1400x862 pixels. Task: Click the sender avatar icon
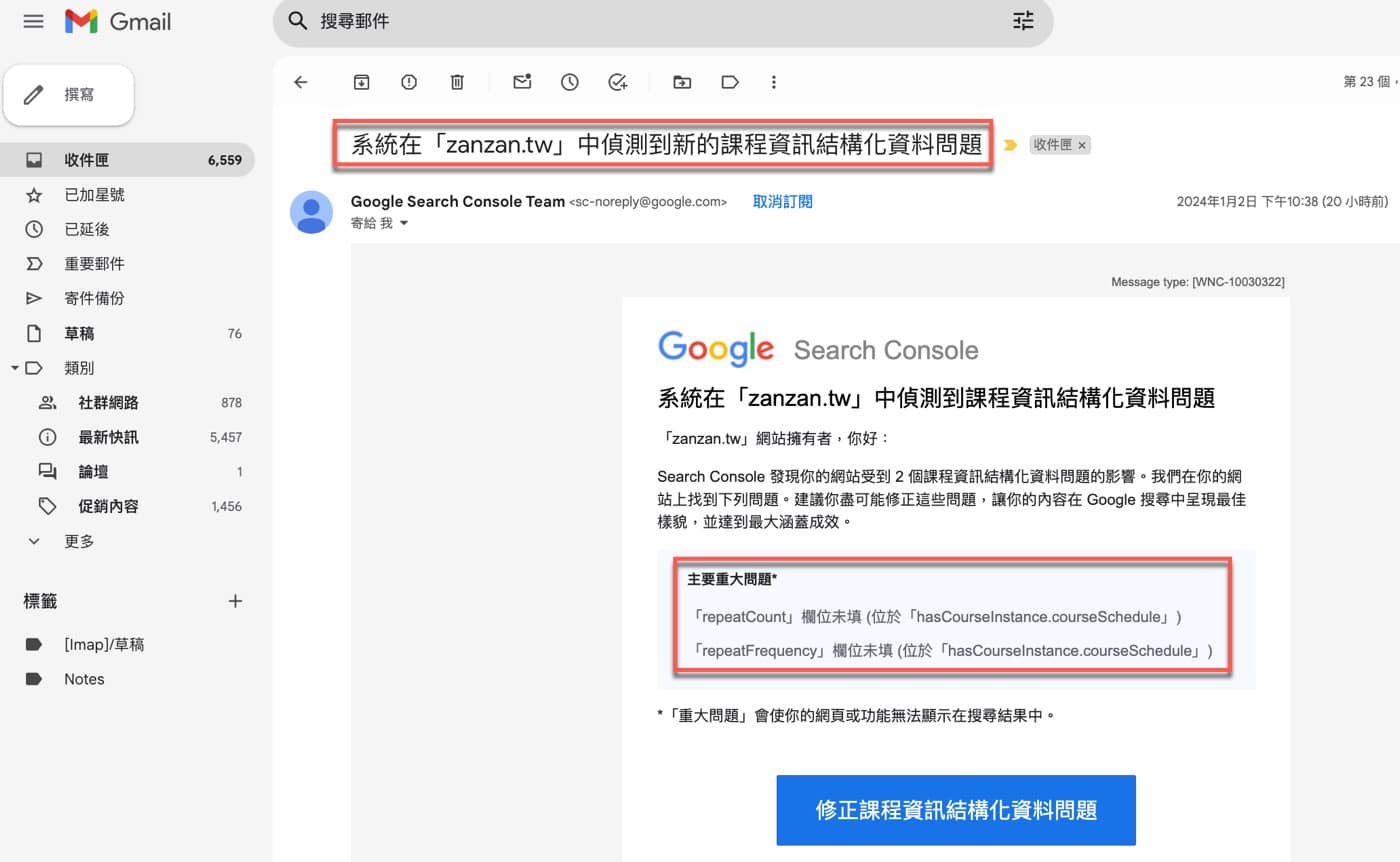[311, 212]
